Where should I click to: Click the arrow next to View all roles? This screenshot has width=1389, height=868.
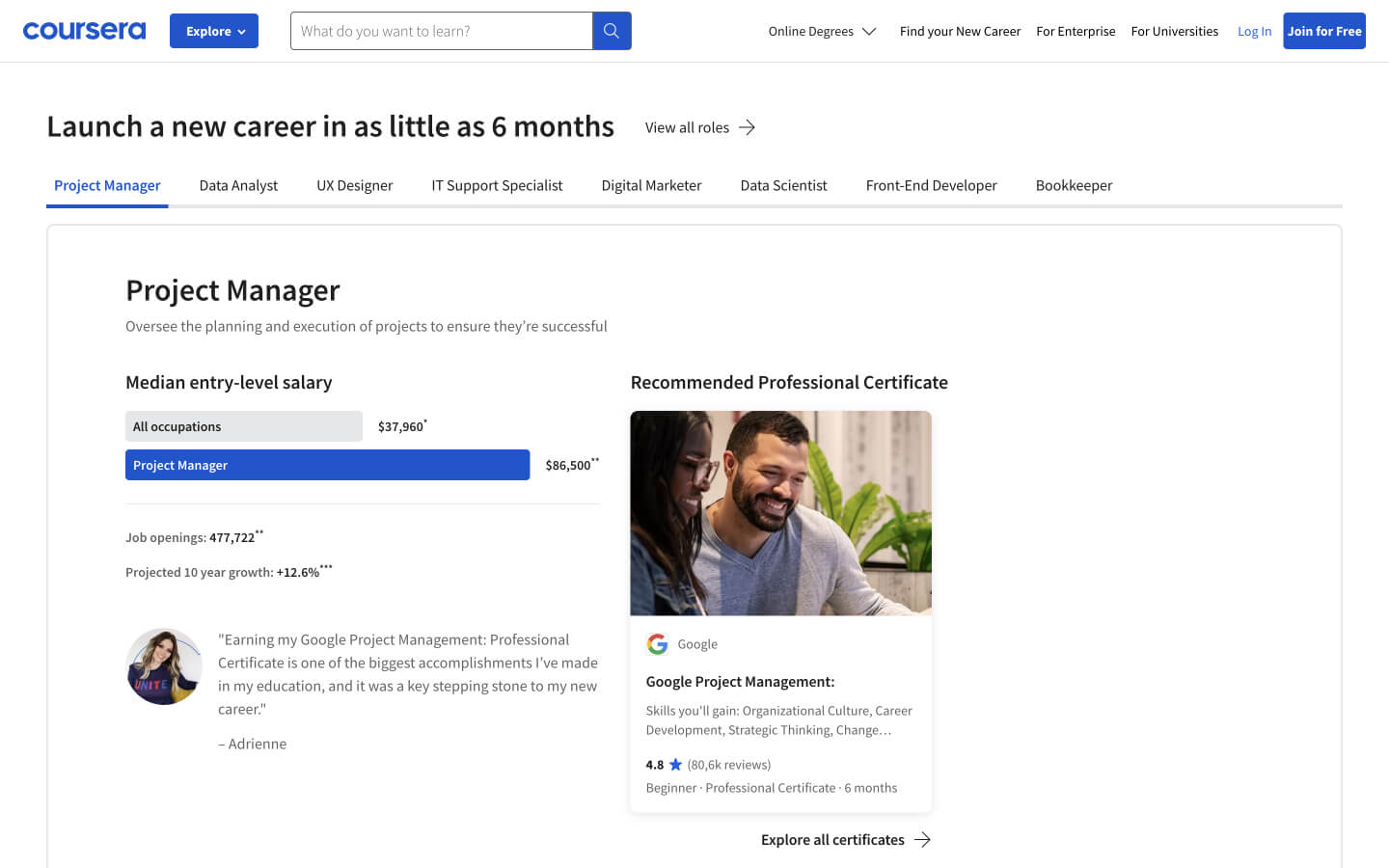tap(747, 126)
